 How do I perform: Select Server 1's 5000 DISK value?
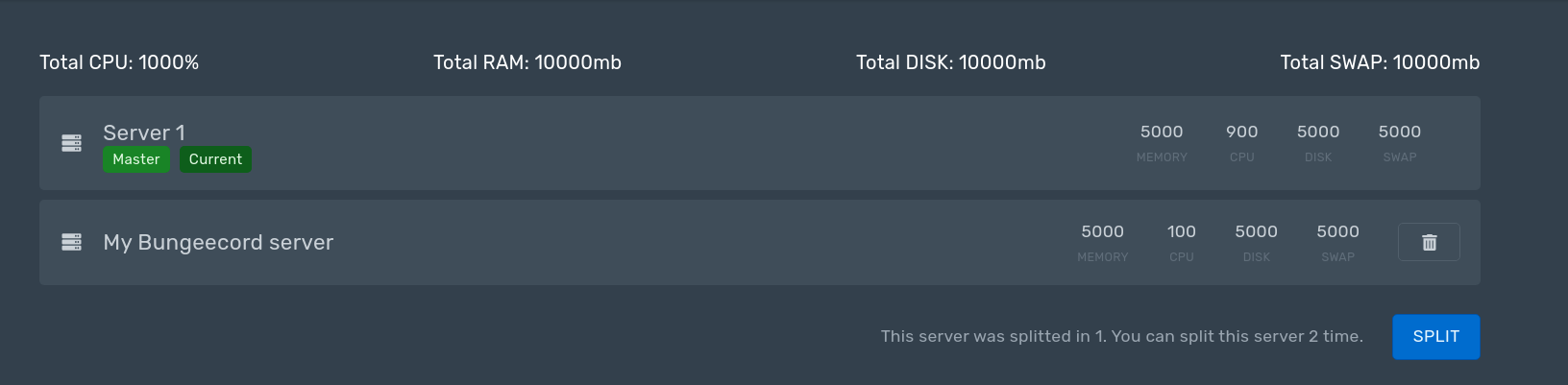point(1318,132)
